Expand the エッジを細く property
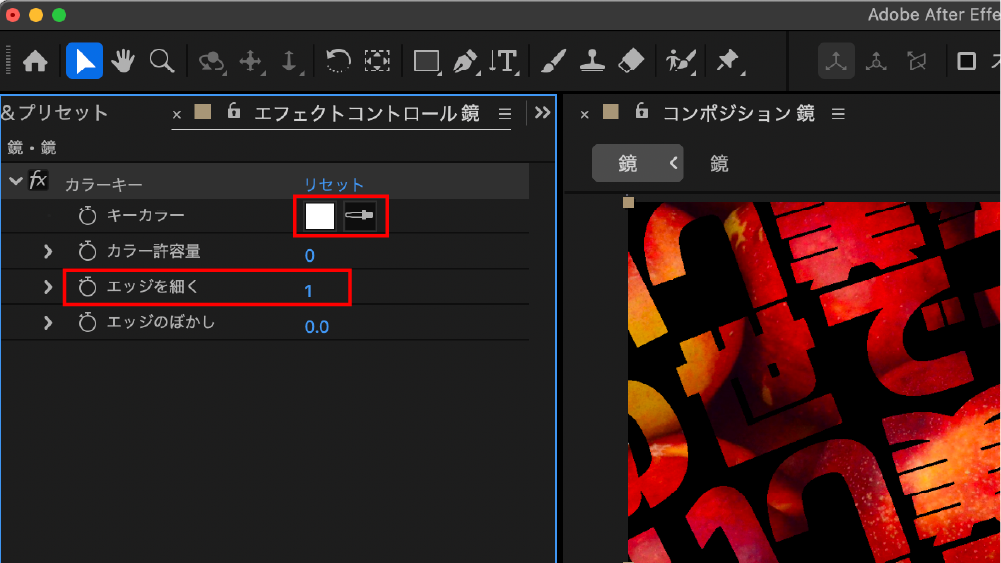This screenshot has width=1001, height=563. coord(48,287)
